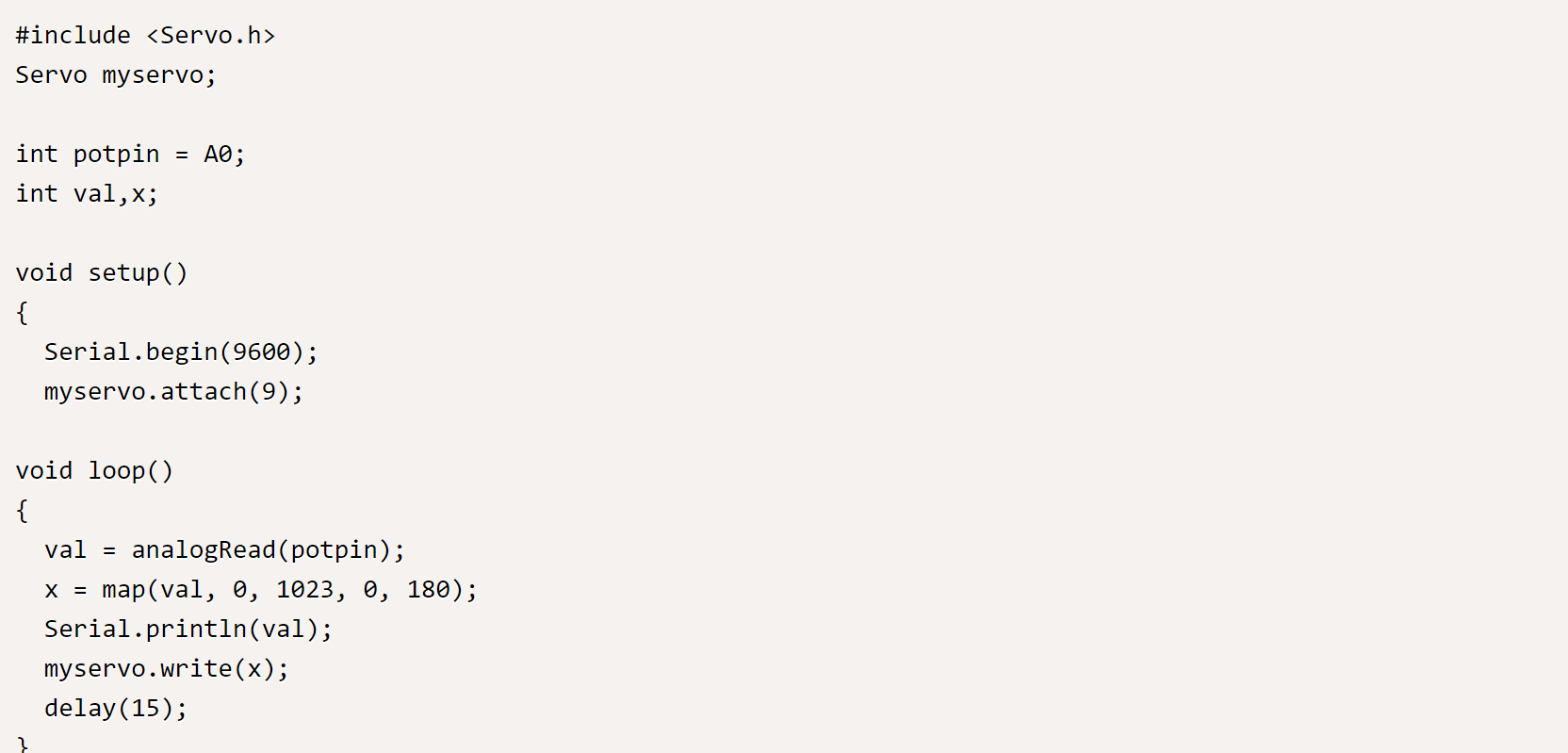This screenshot has height=753, width=1568.
Task: Click the #include <Servo.h> line
Action: [145, 36]
